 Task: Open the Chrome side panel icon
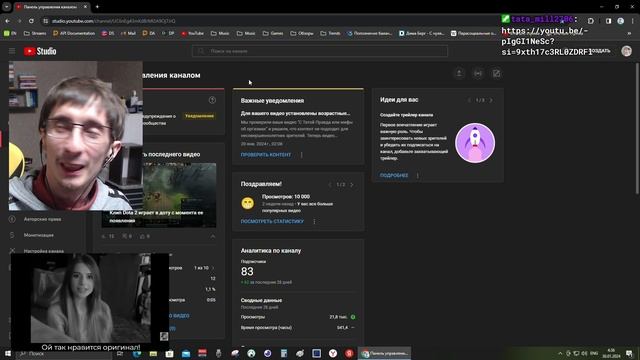point(609,21)
